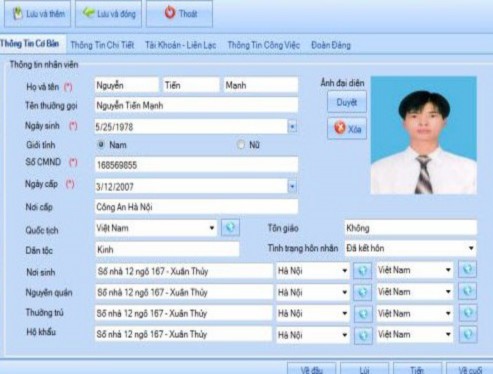This screenshot has height=374, width=493.
Task: Open the Nguyên quán Hà Nội province dropdown
Action: tap(345, 292)
